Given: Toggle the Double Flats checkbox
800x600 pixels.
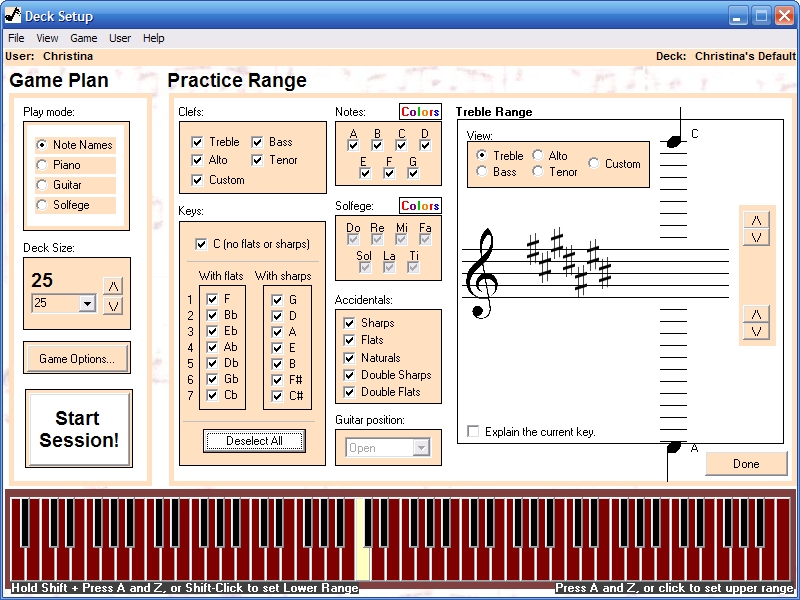Looking at the screenshot, I should coord(349,392).
